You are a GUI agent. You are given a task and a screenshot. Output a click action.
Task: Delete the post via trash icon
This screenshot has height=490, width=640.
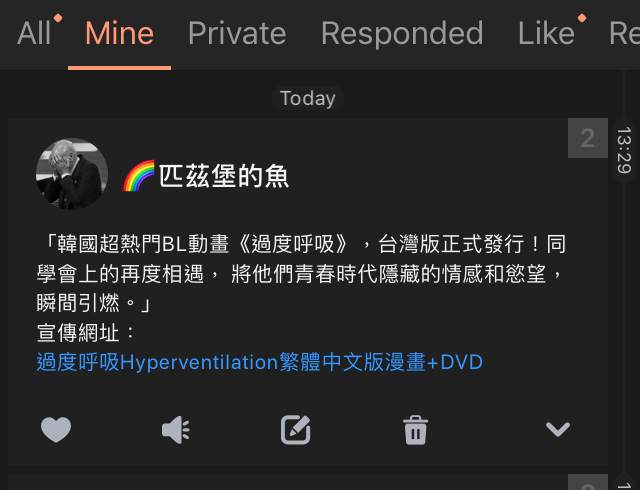[x=416, y=430]
